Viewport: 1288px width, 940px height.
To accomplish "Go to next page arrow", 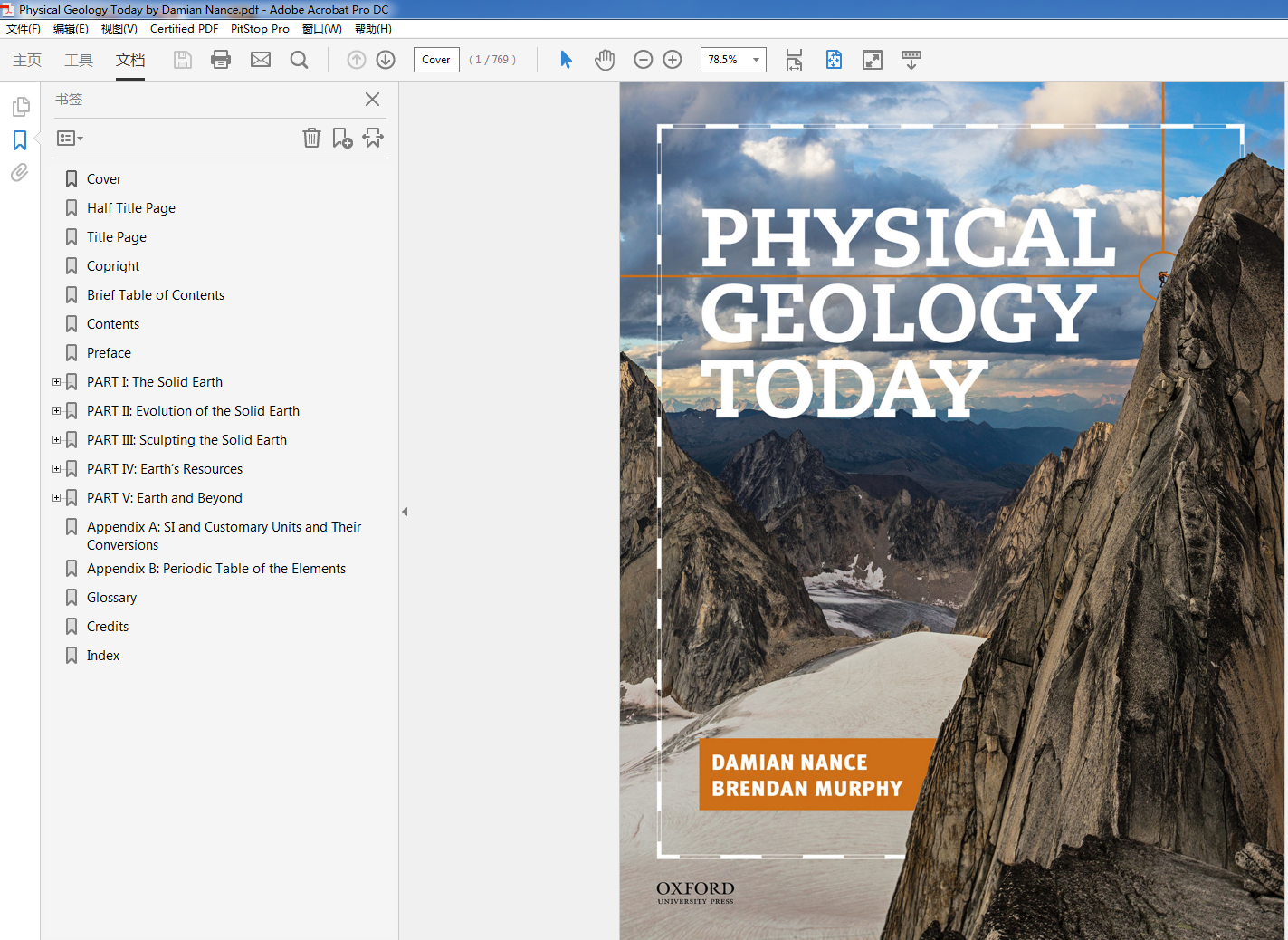I will pyautogui.click(x=386, y=60).
